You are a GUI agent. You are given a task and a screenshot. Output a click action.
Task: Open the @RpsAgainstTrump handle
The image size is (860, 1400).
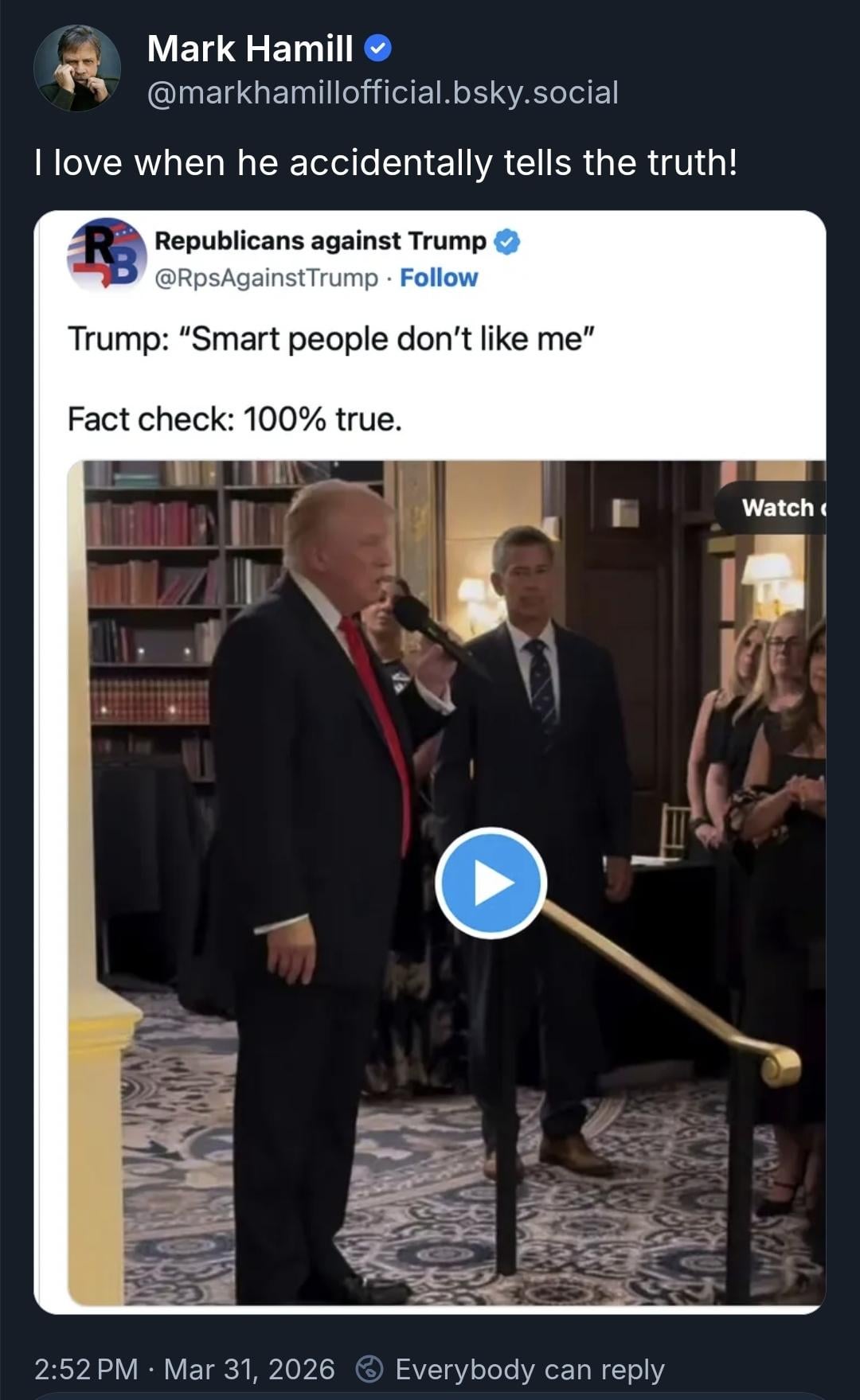[266, 278]
